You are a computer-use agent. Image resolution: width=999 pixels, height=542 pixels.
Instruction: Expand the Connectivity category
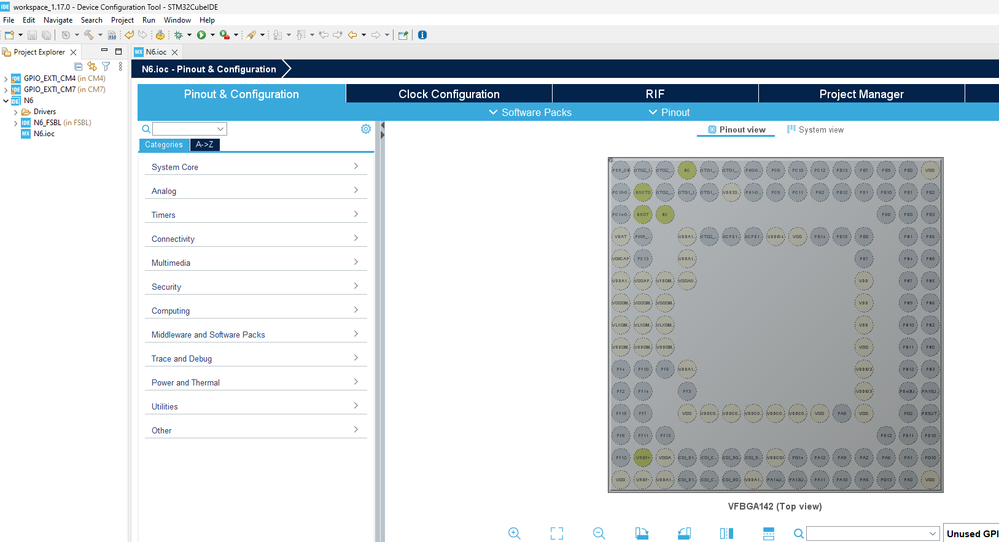click(x=255, y=239)
